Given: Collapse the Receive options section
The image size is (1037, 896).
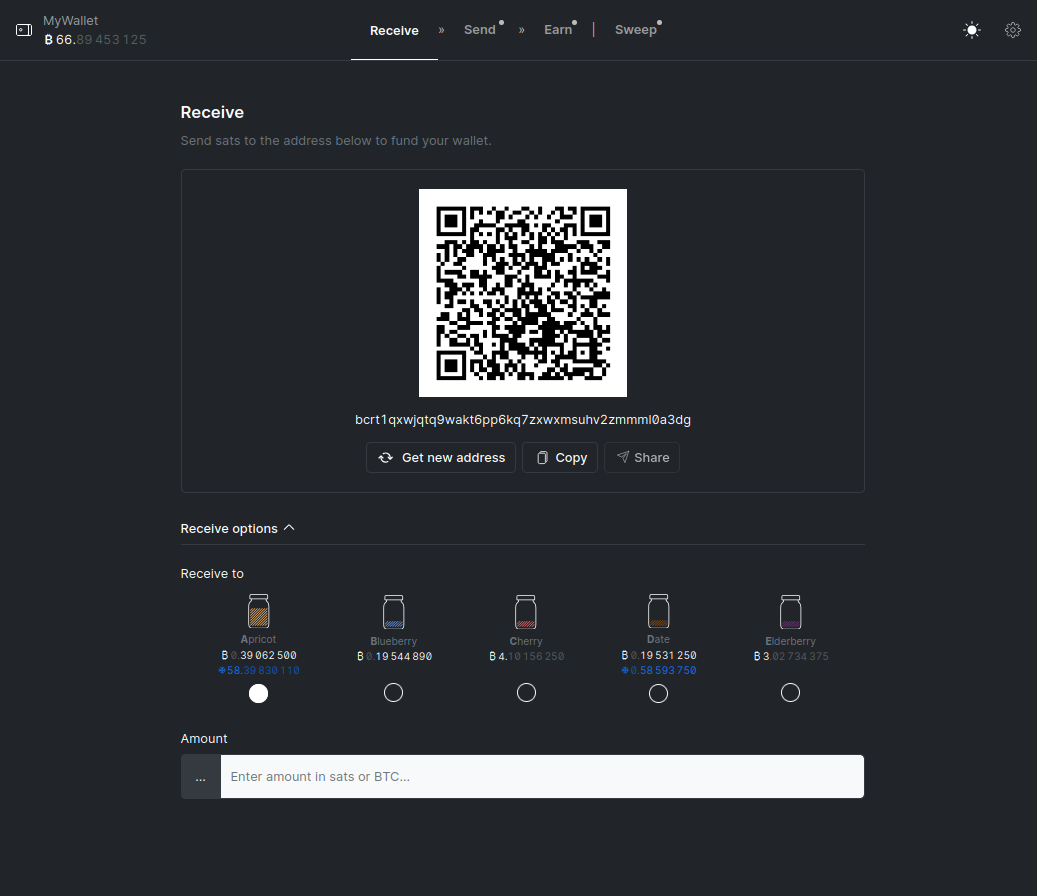Looking at the screenshot, I should (x=237, y=528).
